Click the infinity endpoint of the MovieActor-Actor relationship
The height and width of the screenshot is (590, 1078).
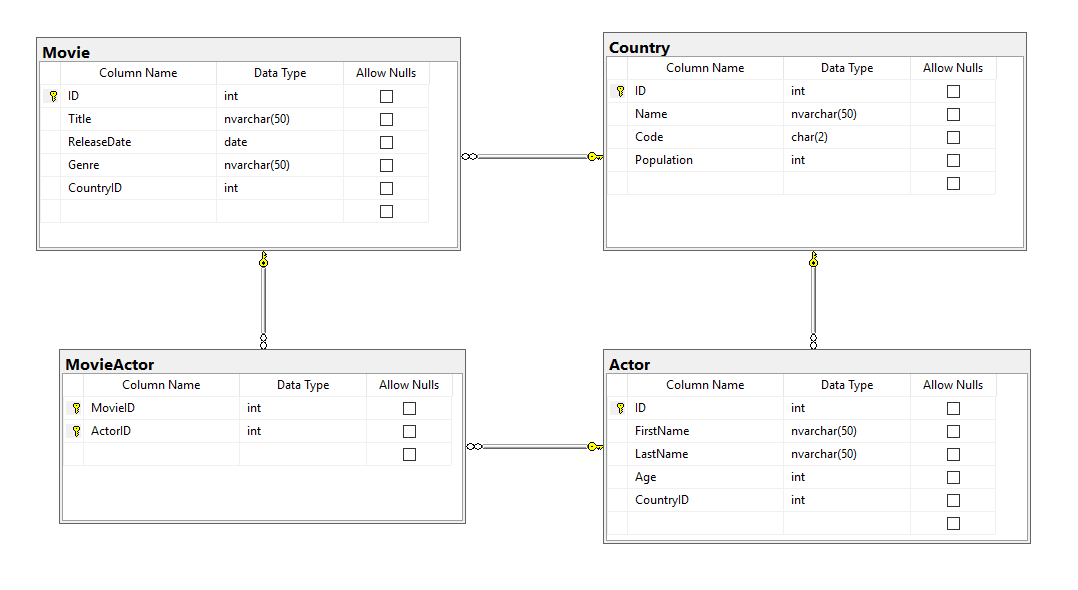point(474,446)
